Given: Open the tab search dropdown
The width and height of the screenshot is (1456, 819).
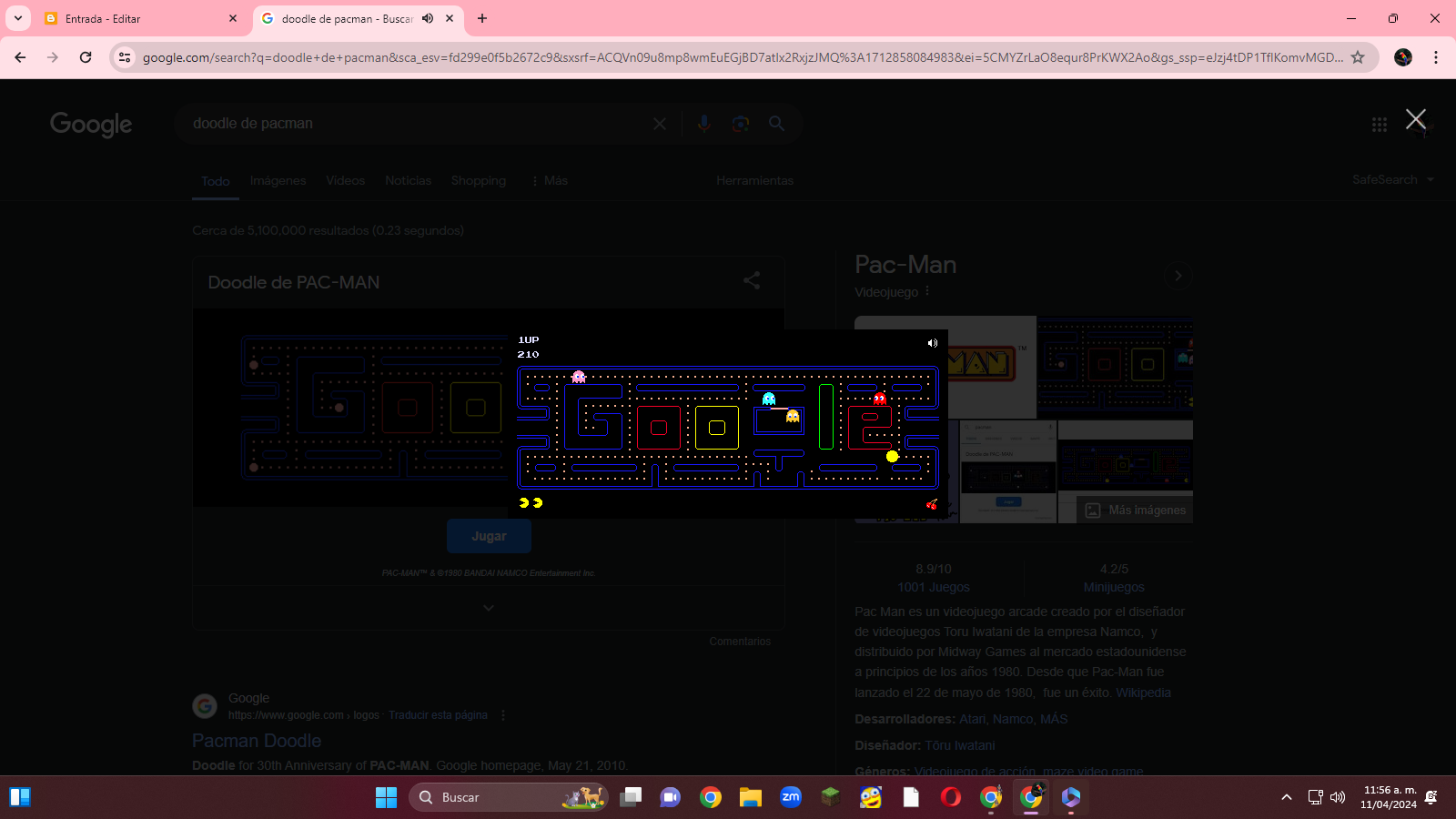Looking at the screenshot, I should (18, 18).
